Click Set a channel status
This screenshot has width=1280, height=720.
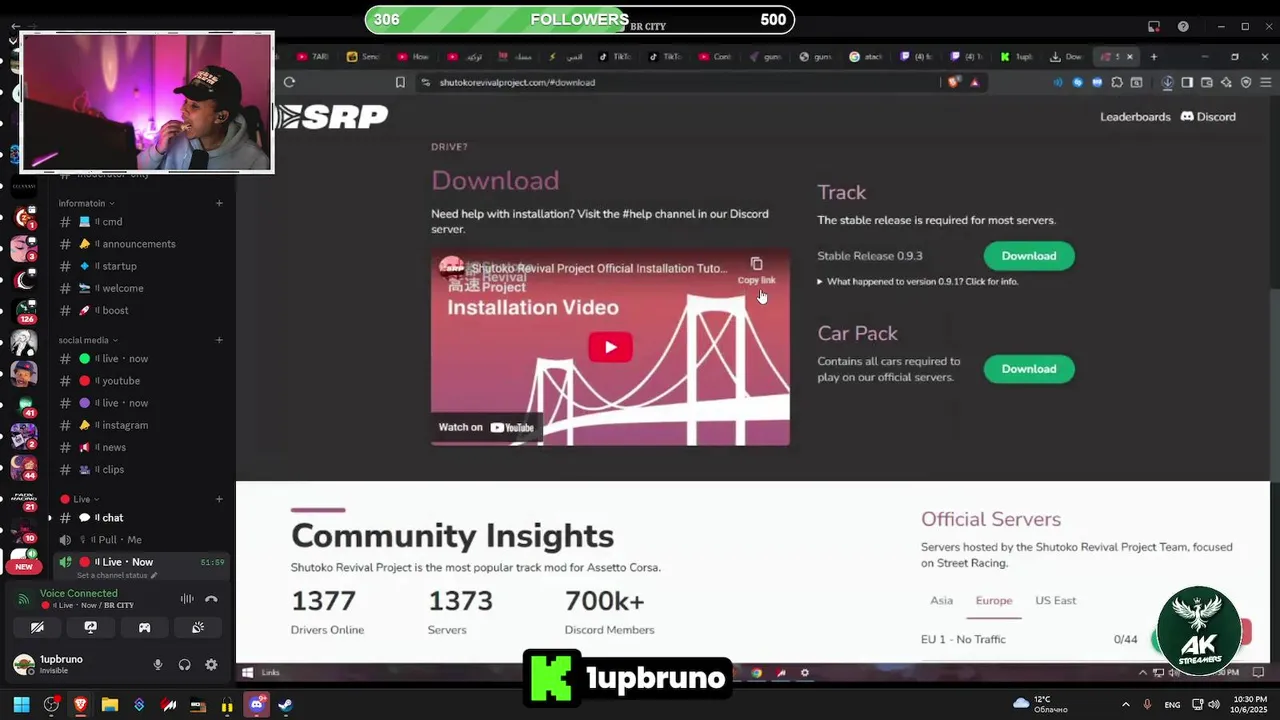click(x=117, y=576)
